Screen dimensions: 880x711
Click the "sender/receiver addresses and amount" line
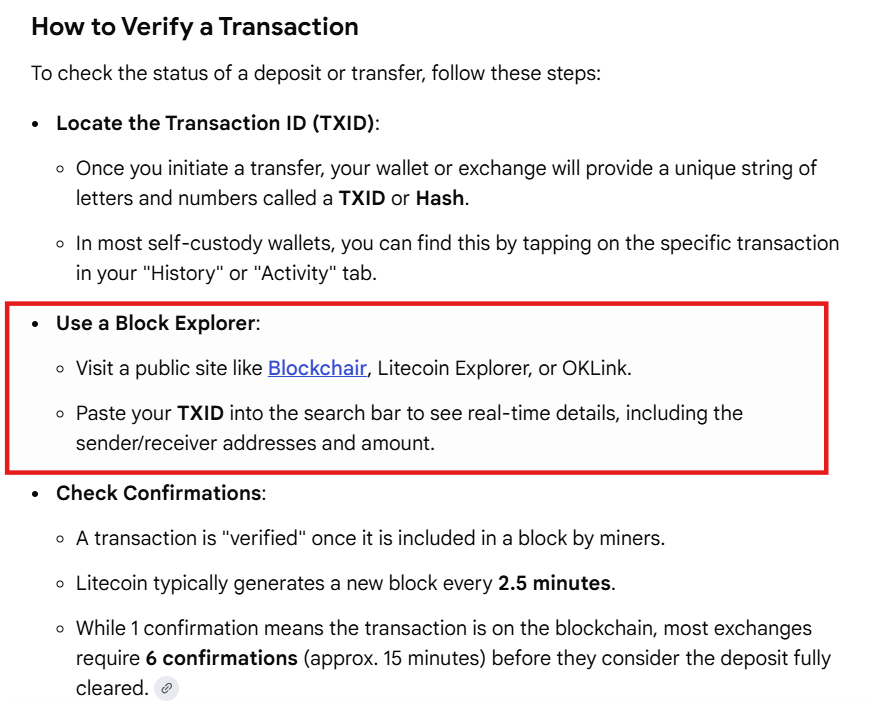pos(255,443)
